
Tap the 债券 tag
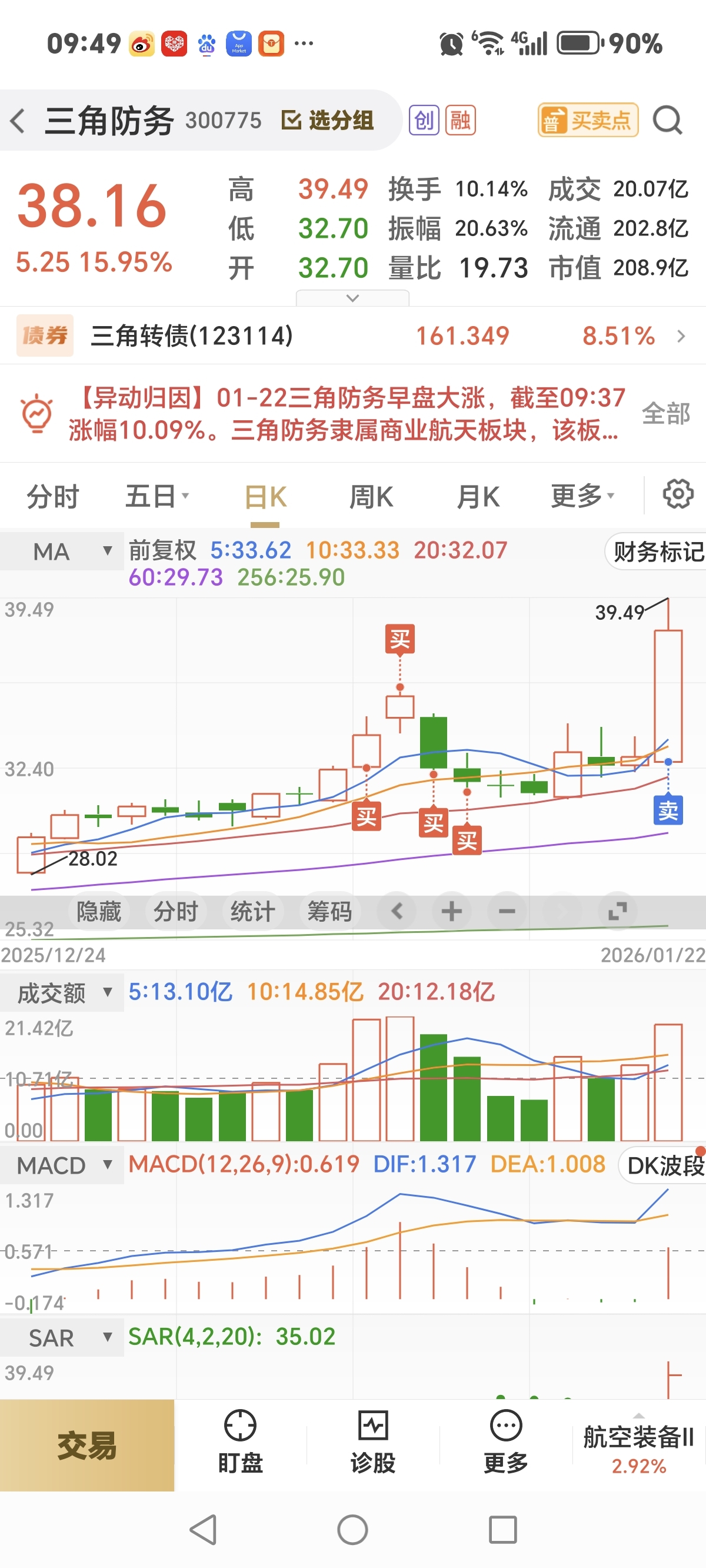point(45,335)
